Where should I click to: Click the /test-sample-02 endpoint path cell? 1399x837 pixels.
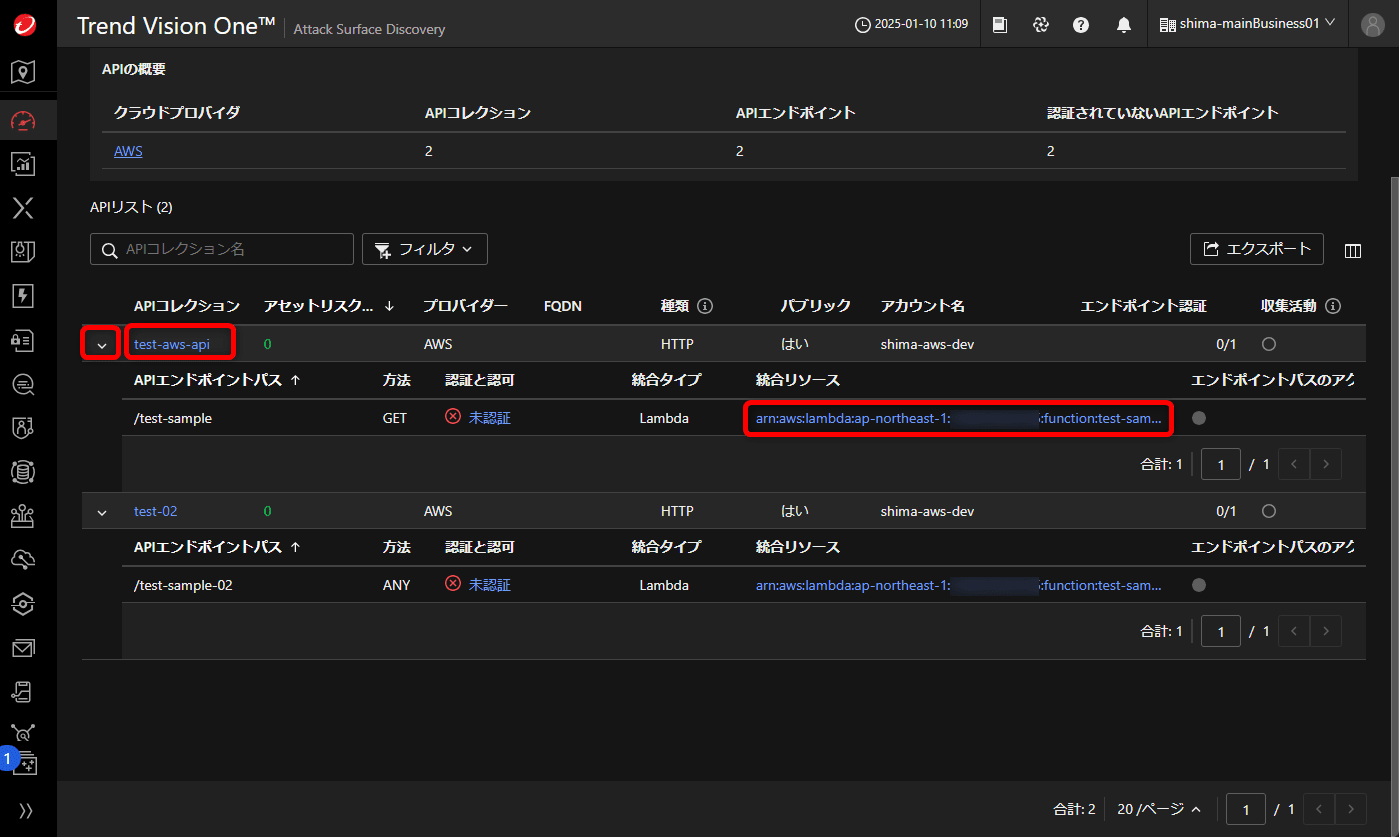click(183, 585)
